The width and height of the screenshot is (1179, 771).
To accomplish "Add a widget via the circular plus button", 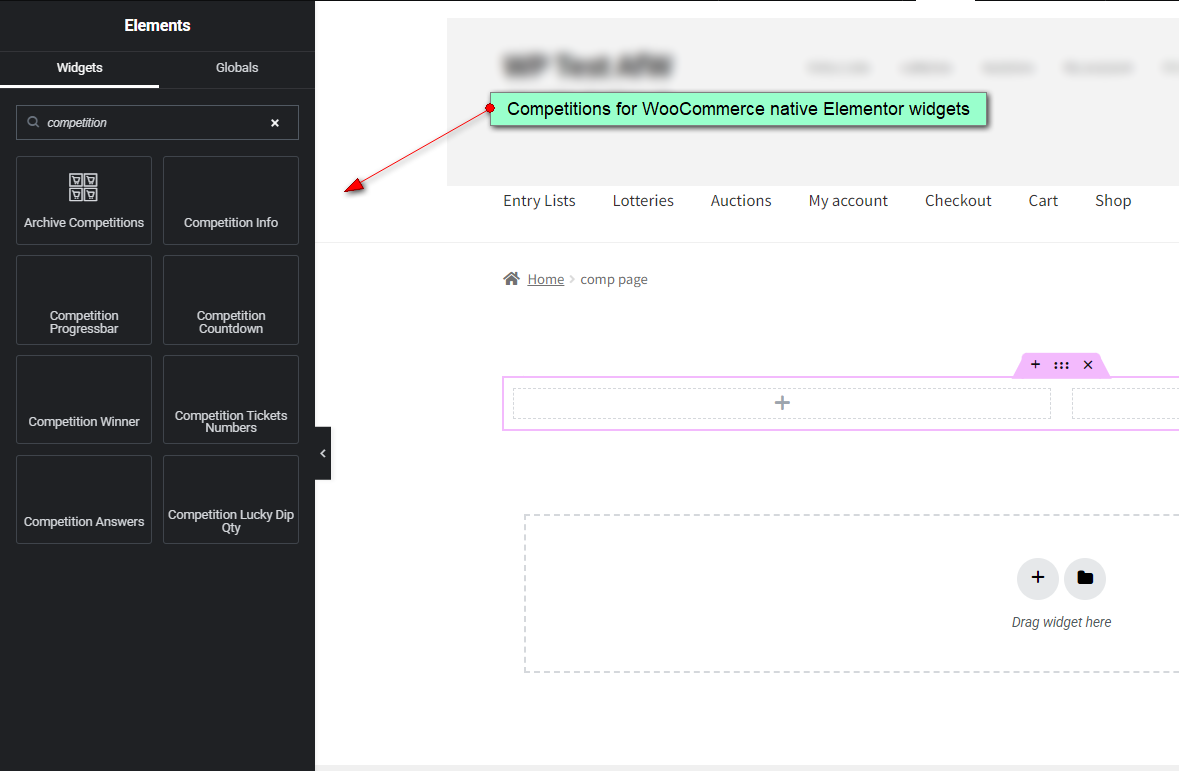I will [x=1037, y=578].
